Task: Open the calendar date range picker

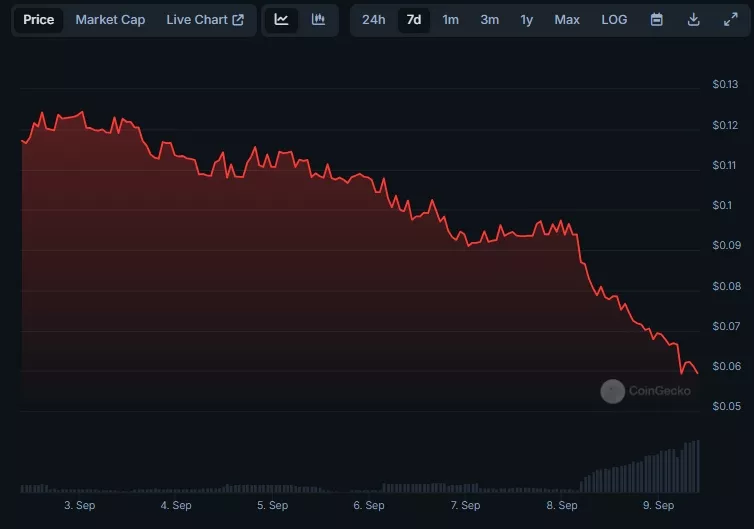Action: [656, 20]
